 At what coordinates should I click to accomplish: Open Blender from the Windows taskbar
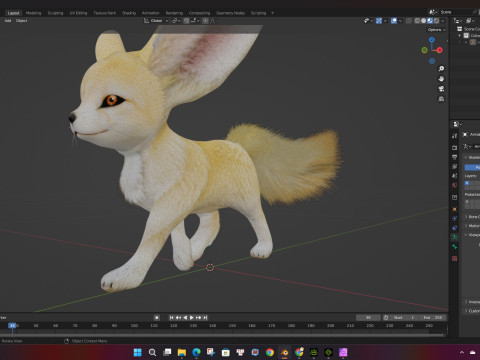point(284,352)
